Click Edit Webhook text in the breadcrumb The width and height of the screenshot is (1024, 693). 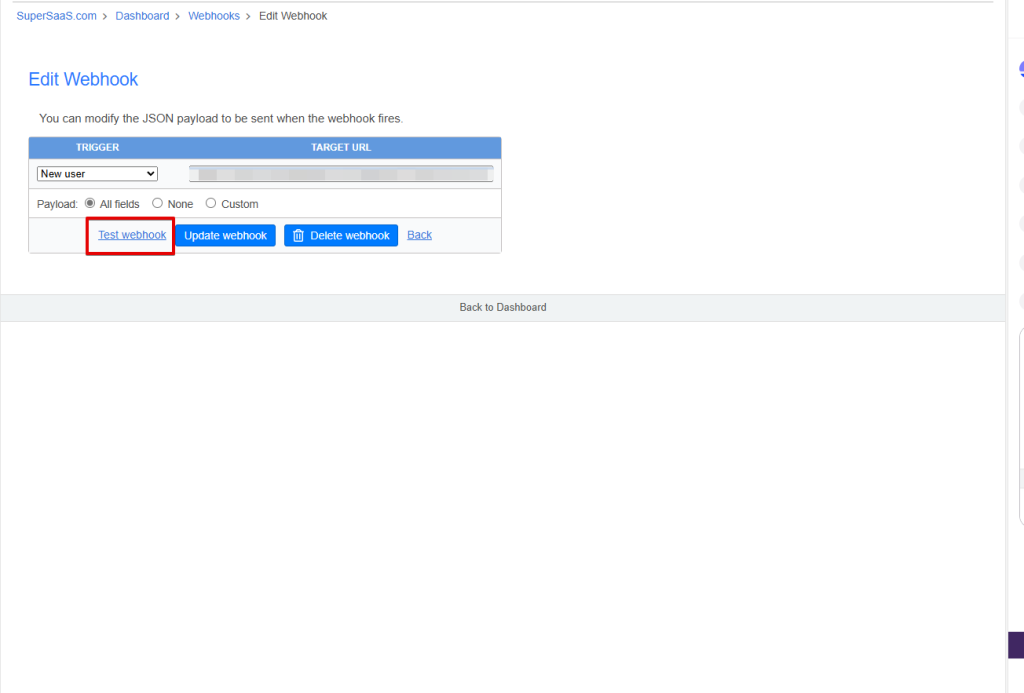tap(293, 16)
